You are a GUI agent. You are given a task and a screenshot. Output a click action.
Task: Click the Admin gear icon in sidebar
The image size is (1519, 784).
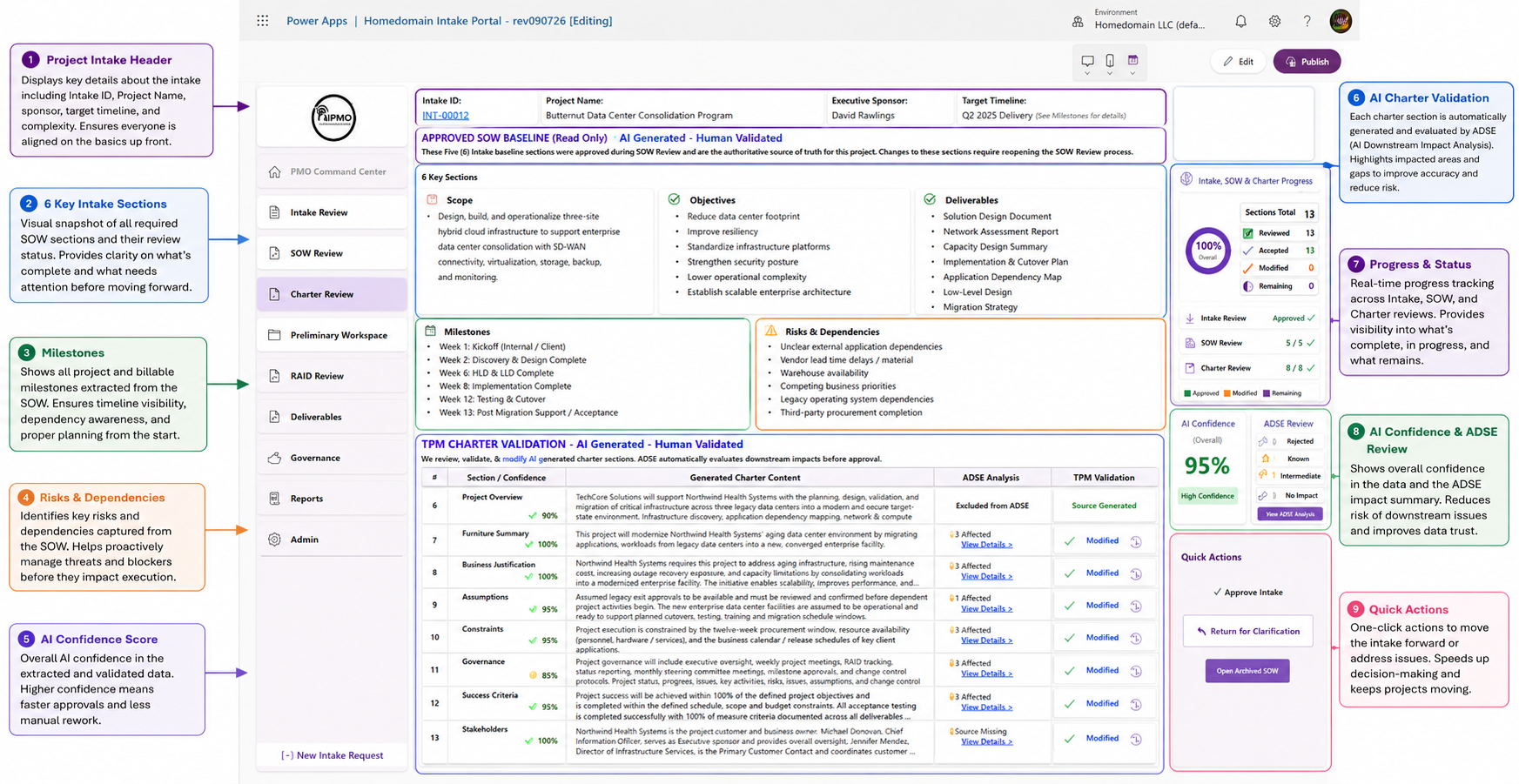(x=275, y=539)
